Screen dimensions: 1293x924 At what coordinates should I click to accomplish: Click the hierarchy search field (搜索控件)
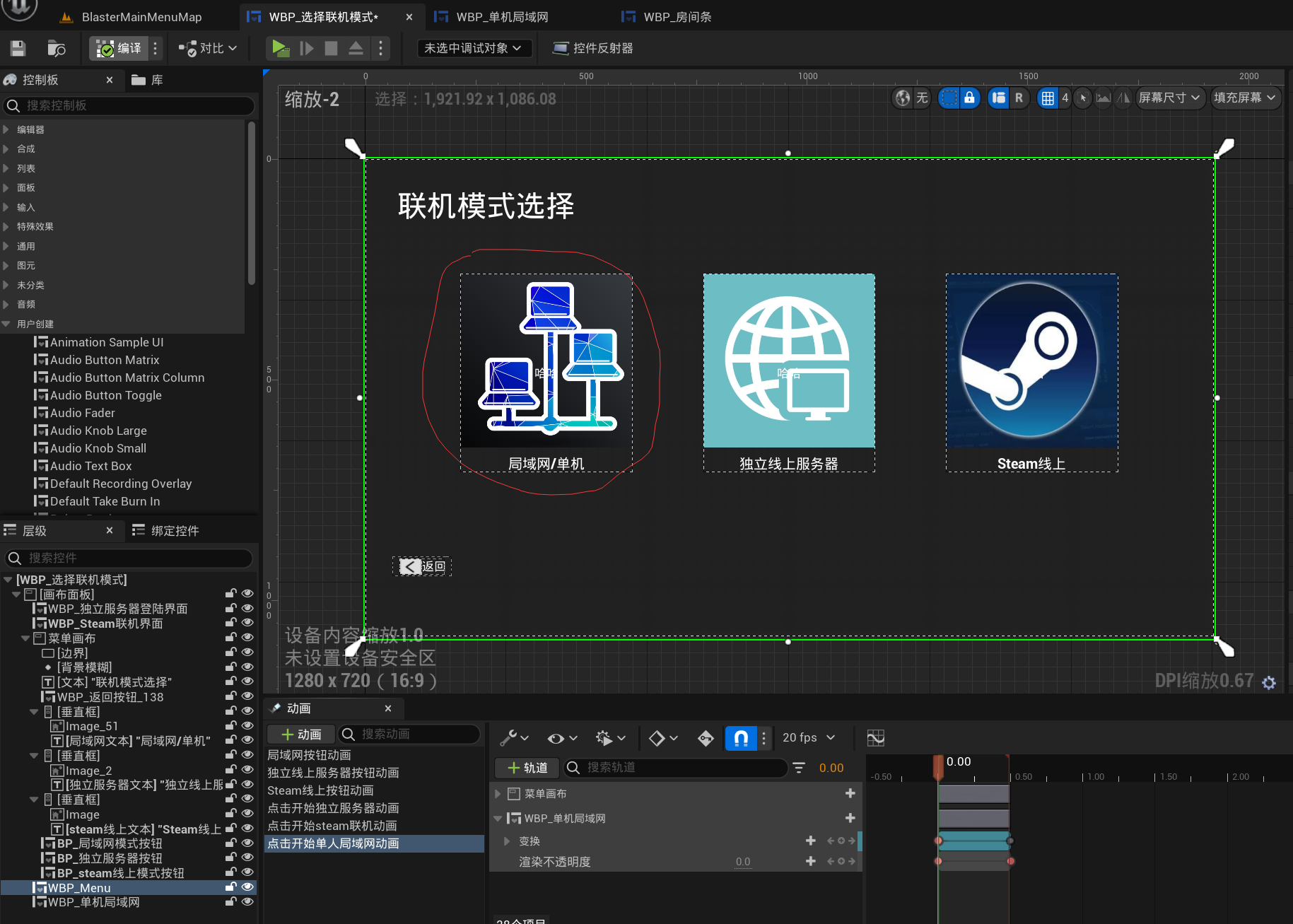click(x=129, y=558)
